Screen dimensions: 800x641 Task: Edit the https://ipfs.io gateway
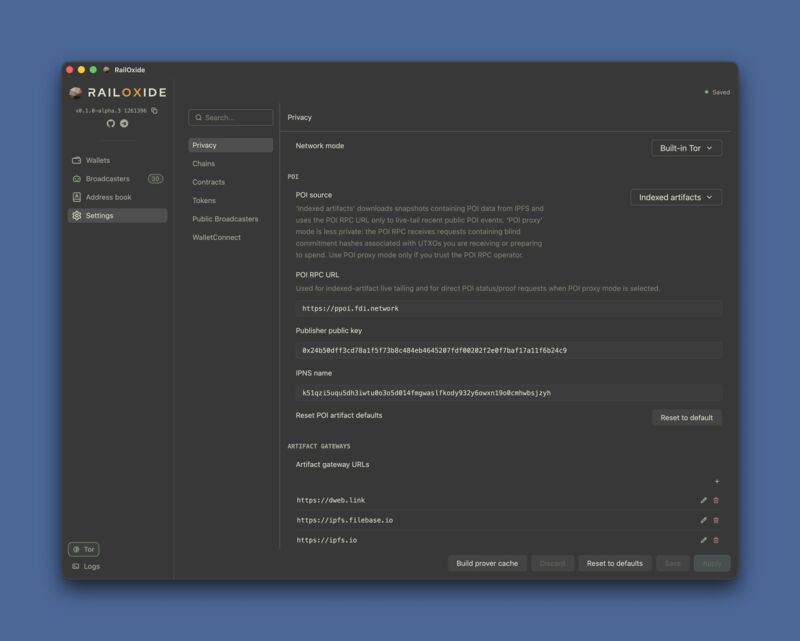tap(704, 540)
